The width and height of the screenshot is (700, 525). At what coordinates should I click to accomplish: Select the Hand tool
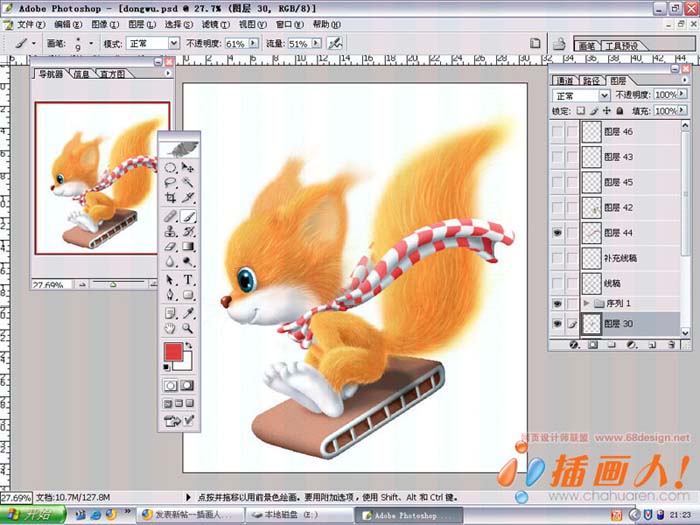tap(170, 329)
